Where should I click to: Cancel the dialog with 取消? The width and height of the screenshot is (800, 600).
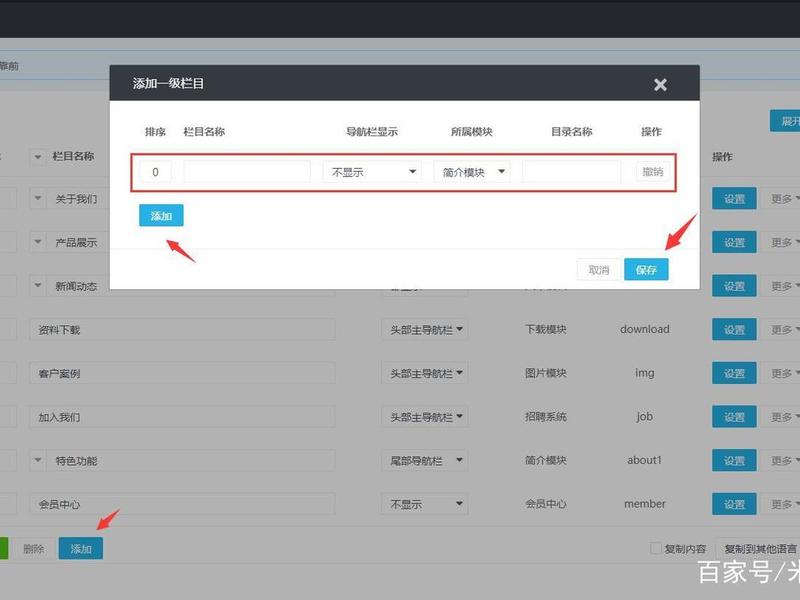[x=599, y=269]
